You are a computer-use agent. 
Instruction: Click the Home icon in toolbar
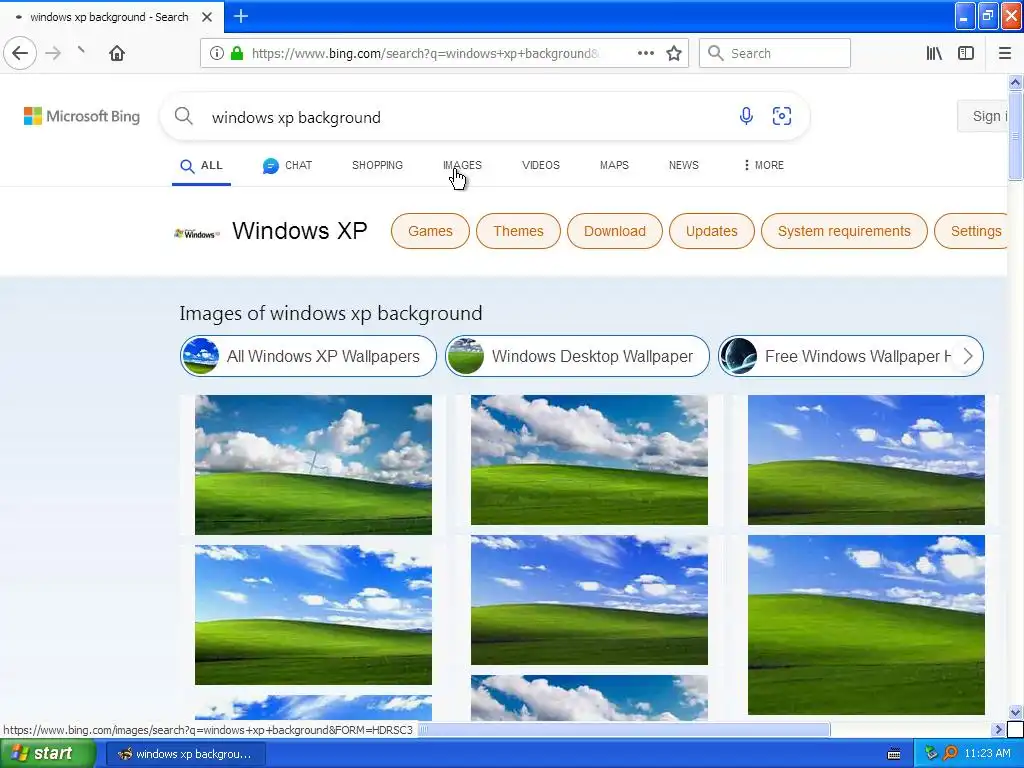(117, 53)
